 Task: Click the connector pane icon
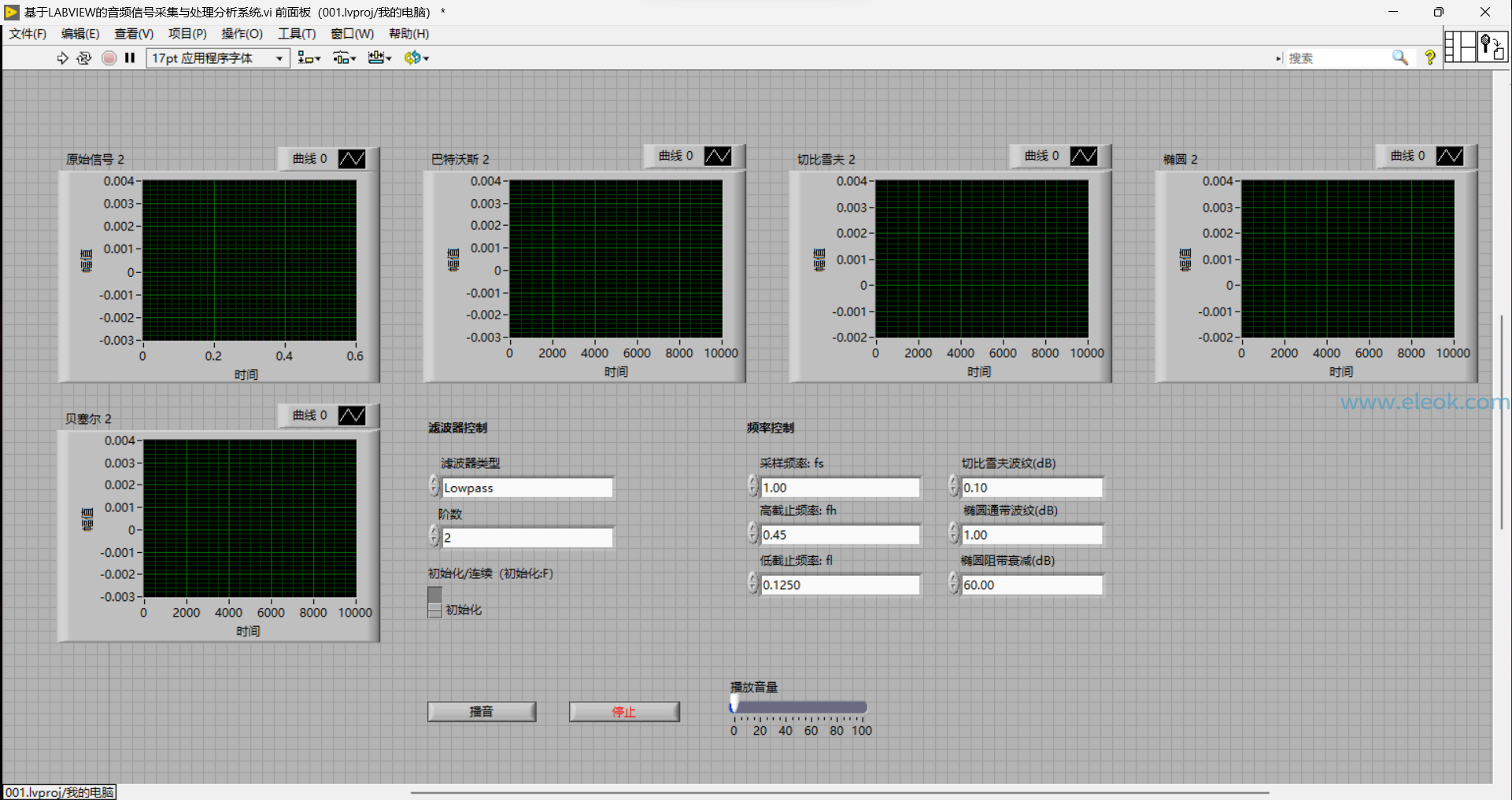click(1460, 47)
